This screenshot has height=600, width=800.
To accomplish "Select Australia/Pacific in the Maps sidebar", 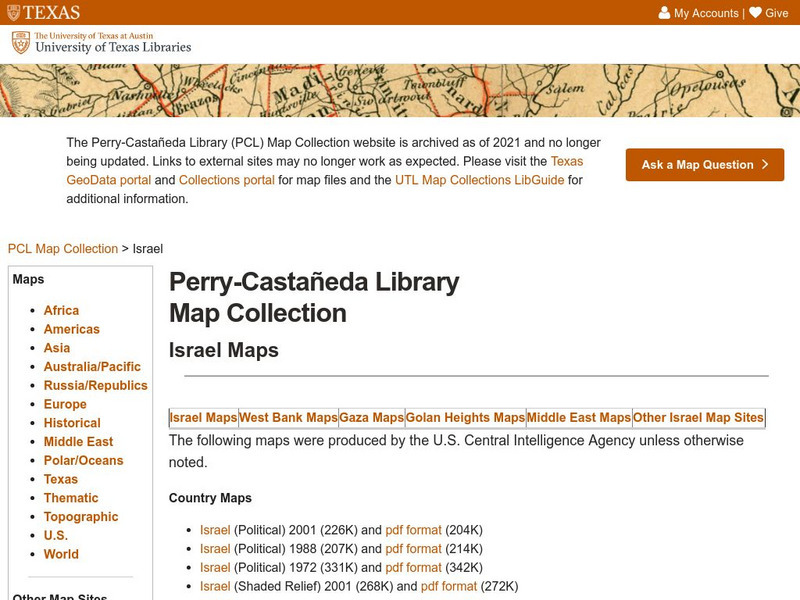I will [x=92, y=367].
